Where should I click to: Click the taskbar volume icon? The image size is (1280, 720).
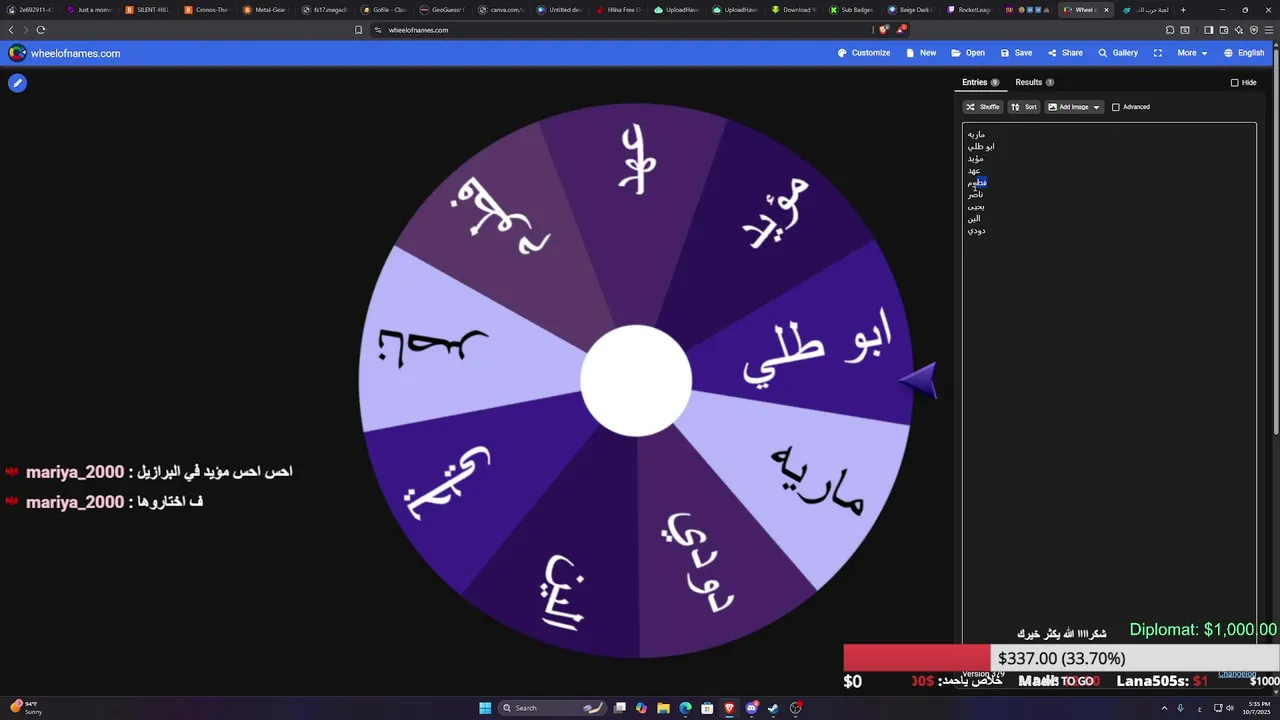click(1230, 708)
